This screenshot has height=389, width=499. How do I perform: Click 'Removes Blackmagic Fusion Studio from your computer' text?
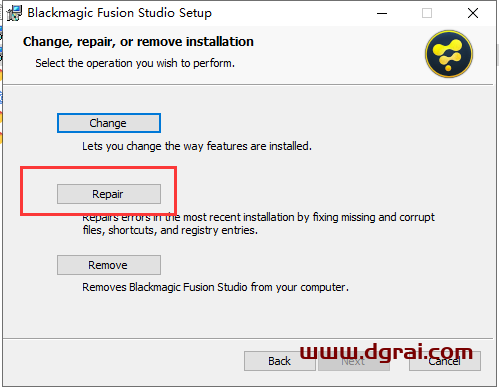[215, 287]
